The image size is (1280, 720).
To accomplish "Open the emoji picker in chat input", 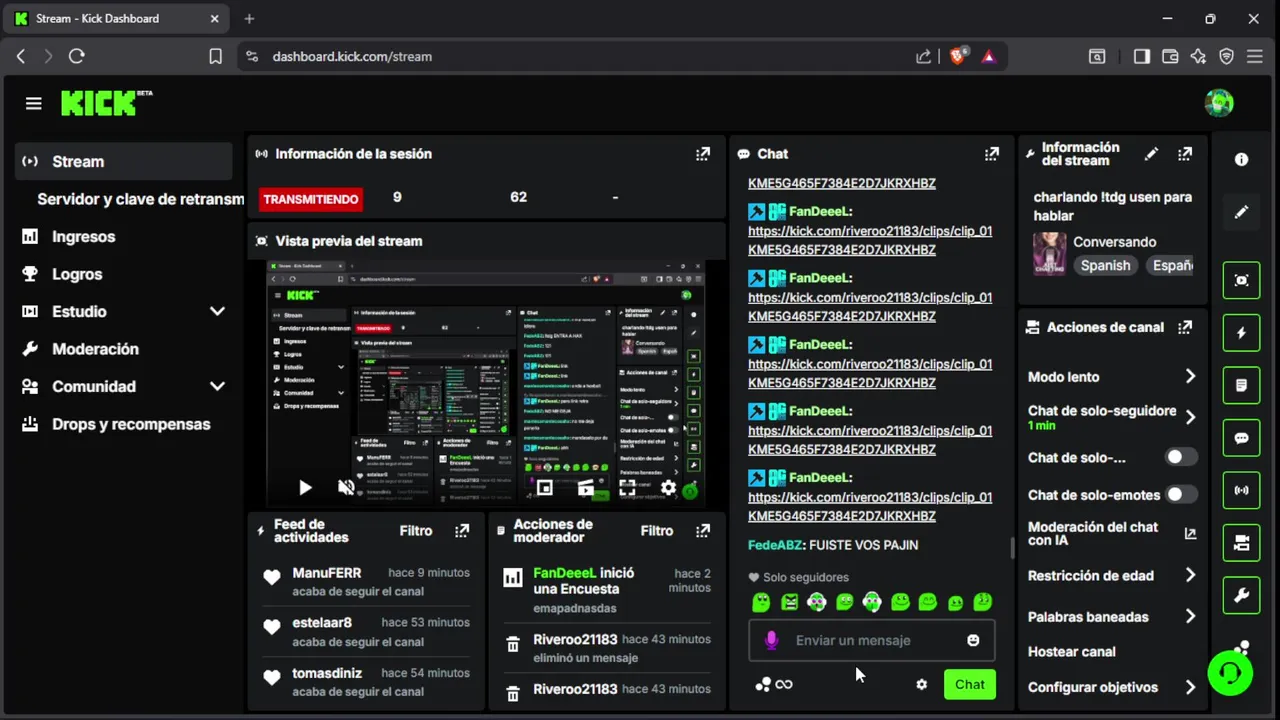I will click(973, 640).
